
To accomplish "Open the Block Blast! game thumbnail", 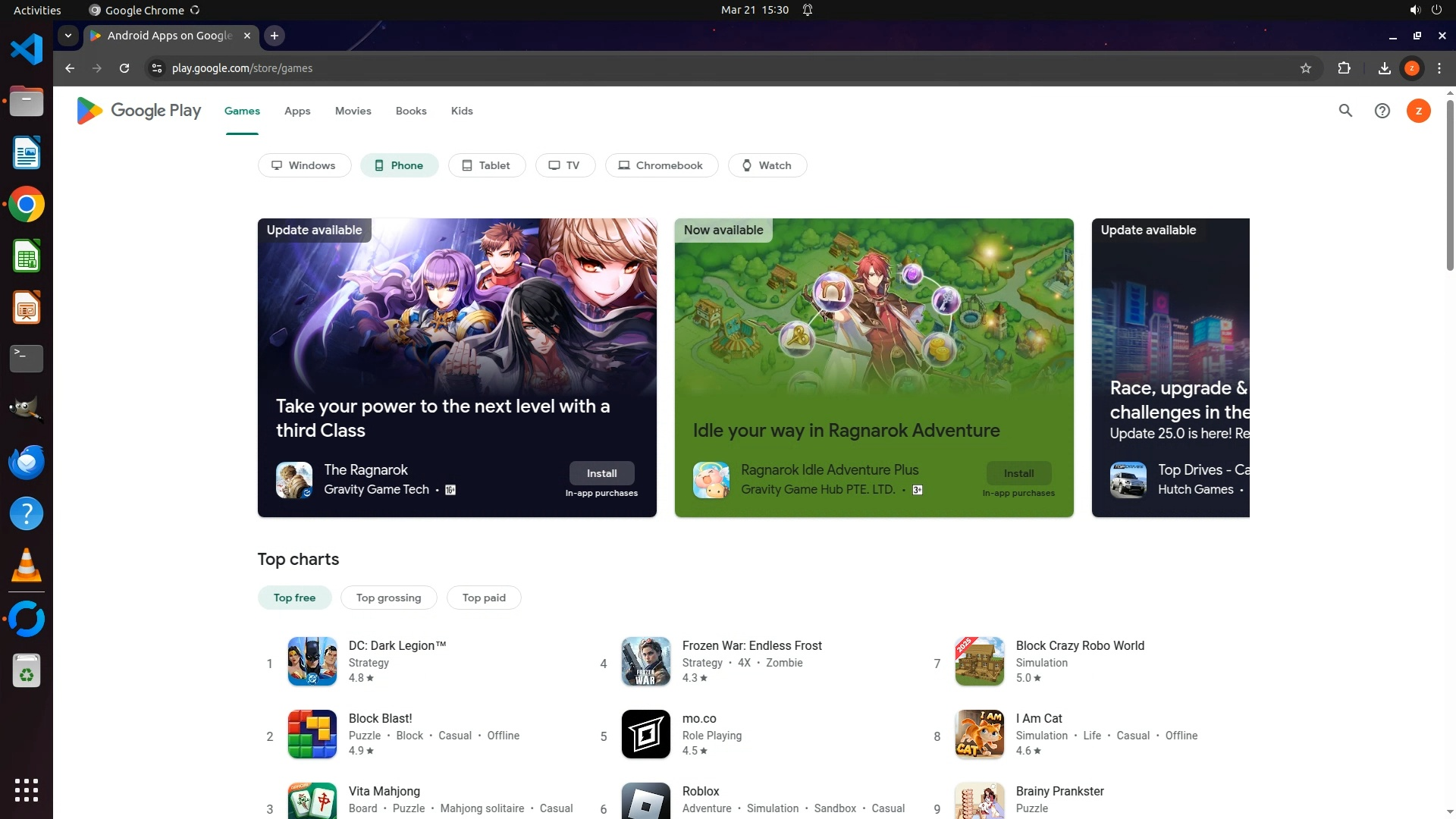I will pos(312,734).
